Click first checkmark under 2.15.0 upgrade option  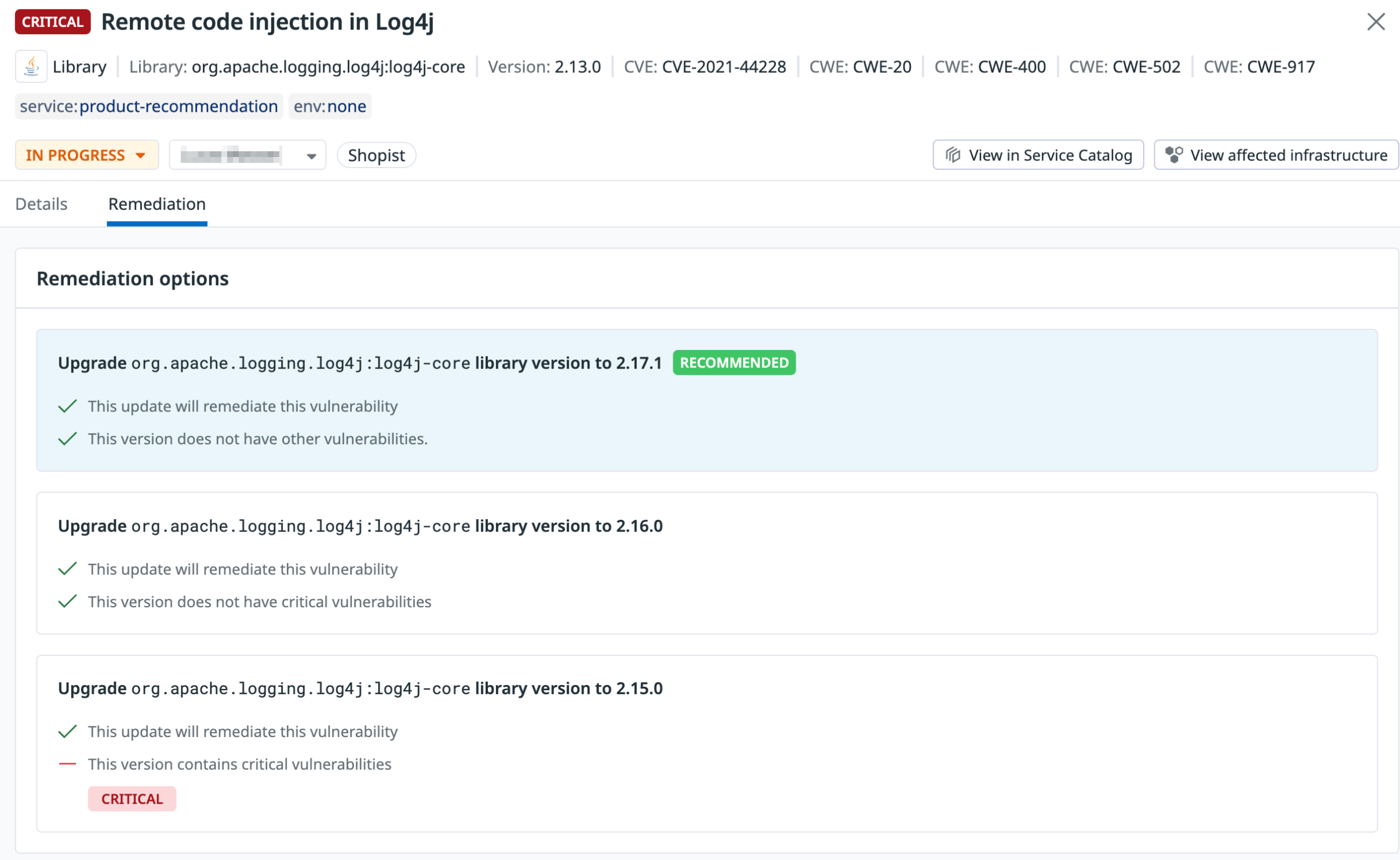(68, 731)
